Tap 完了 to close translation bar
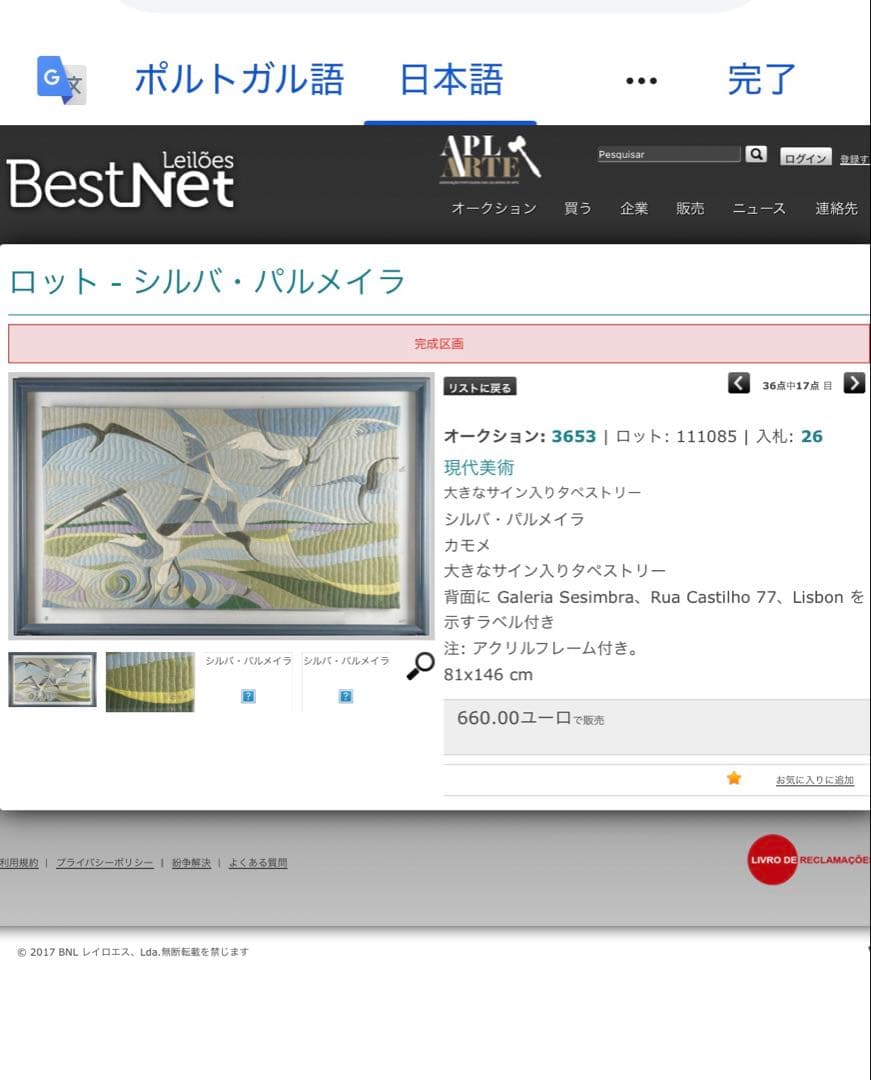 coord(761,79)
